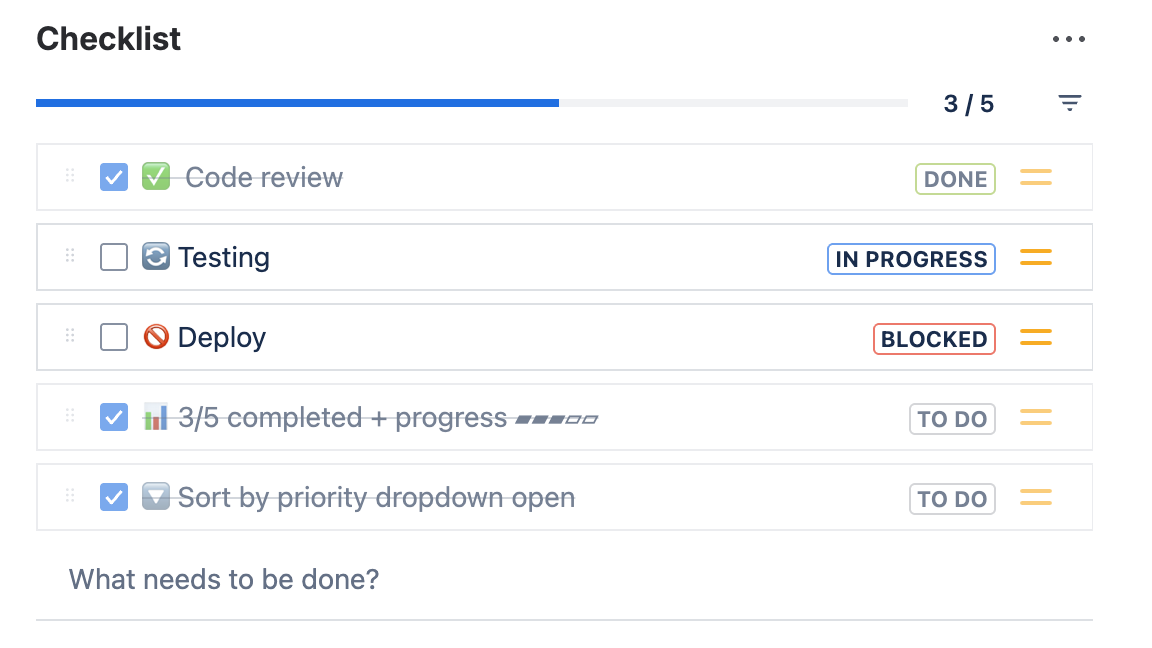
Task: Click the Testing item text
Action: pos(224,258)
